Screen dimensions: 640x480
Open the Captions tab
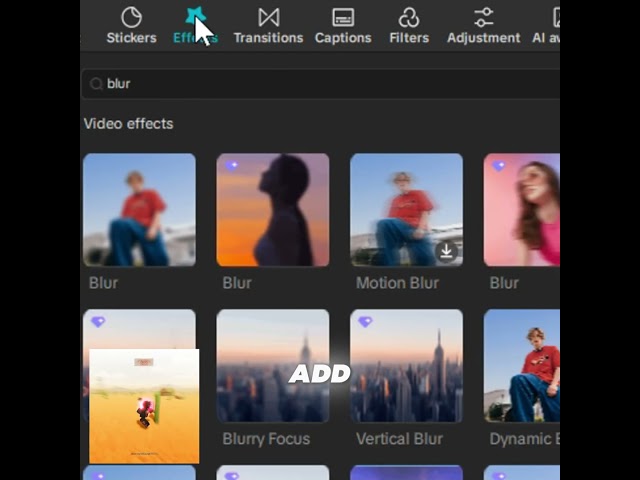343,25
